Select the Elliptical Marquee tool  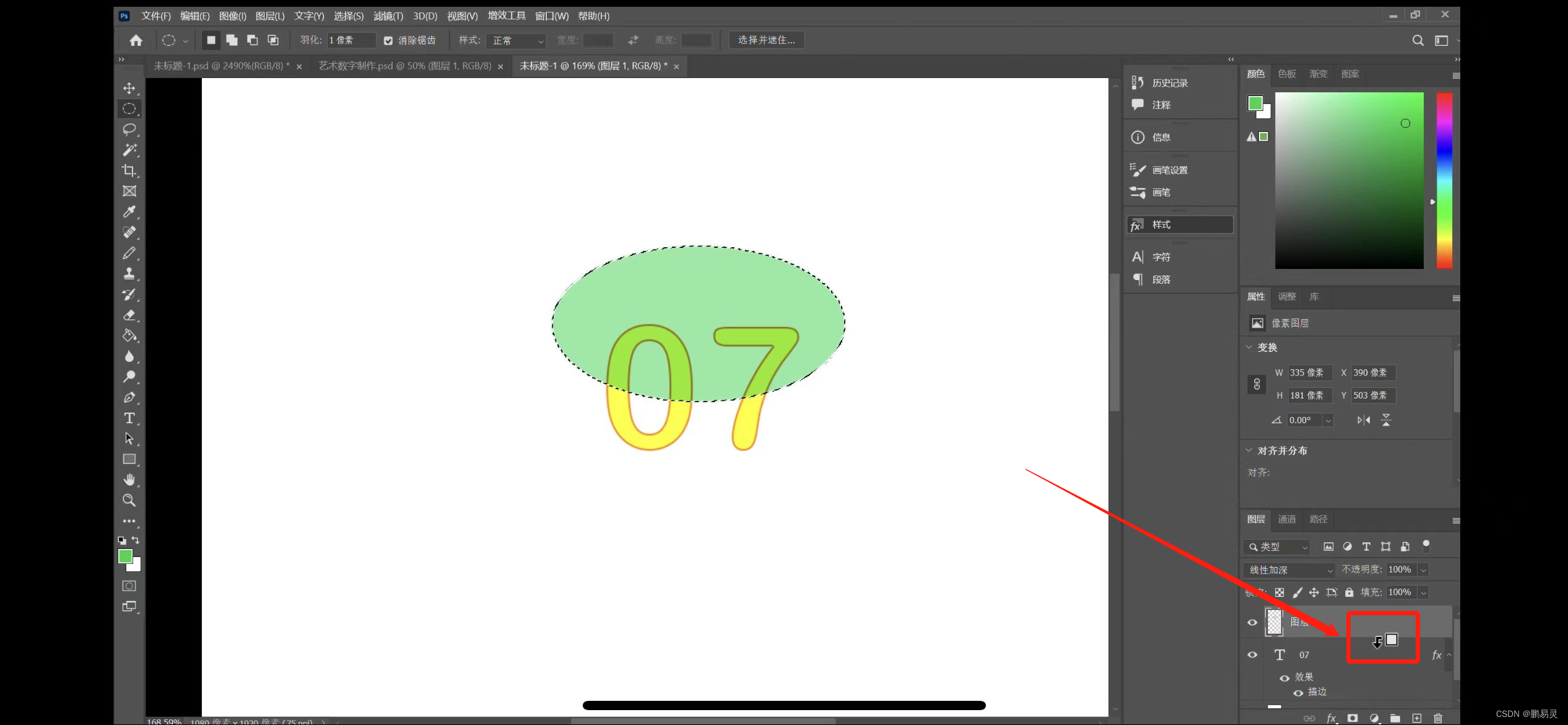(x=129, y=108)
